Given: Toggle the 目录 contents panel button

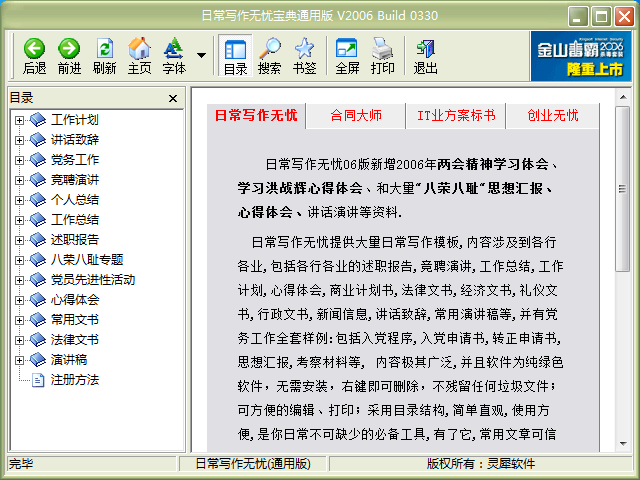Looking at the screenshot, I should (x=235, y=56).
